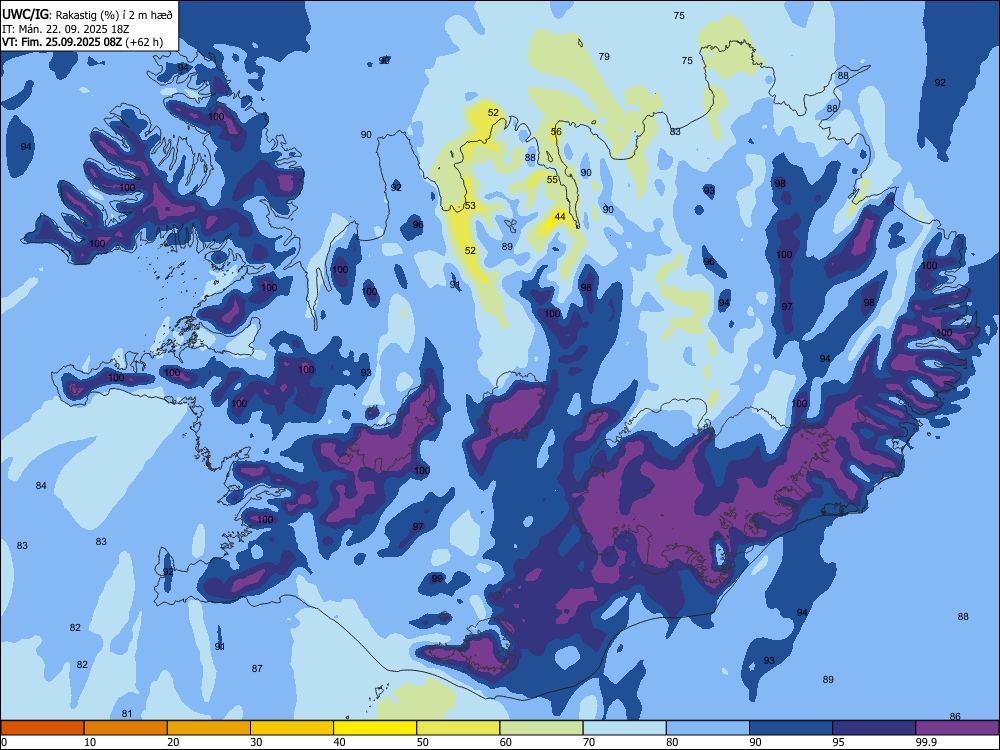The height and width of the screenshot is (750, 1000).
Task: Click the light orange 20–30 legend swatch
Action: tap(209, 728)
